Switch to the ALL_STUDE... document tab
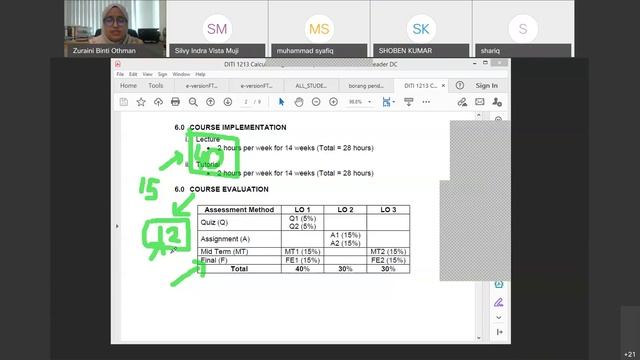The image size is (640, 360). point(311,86)
